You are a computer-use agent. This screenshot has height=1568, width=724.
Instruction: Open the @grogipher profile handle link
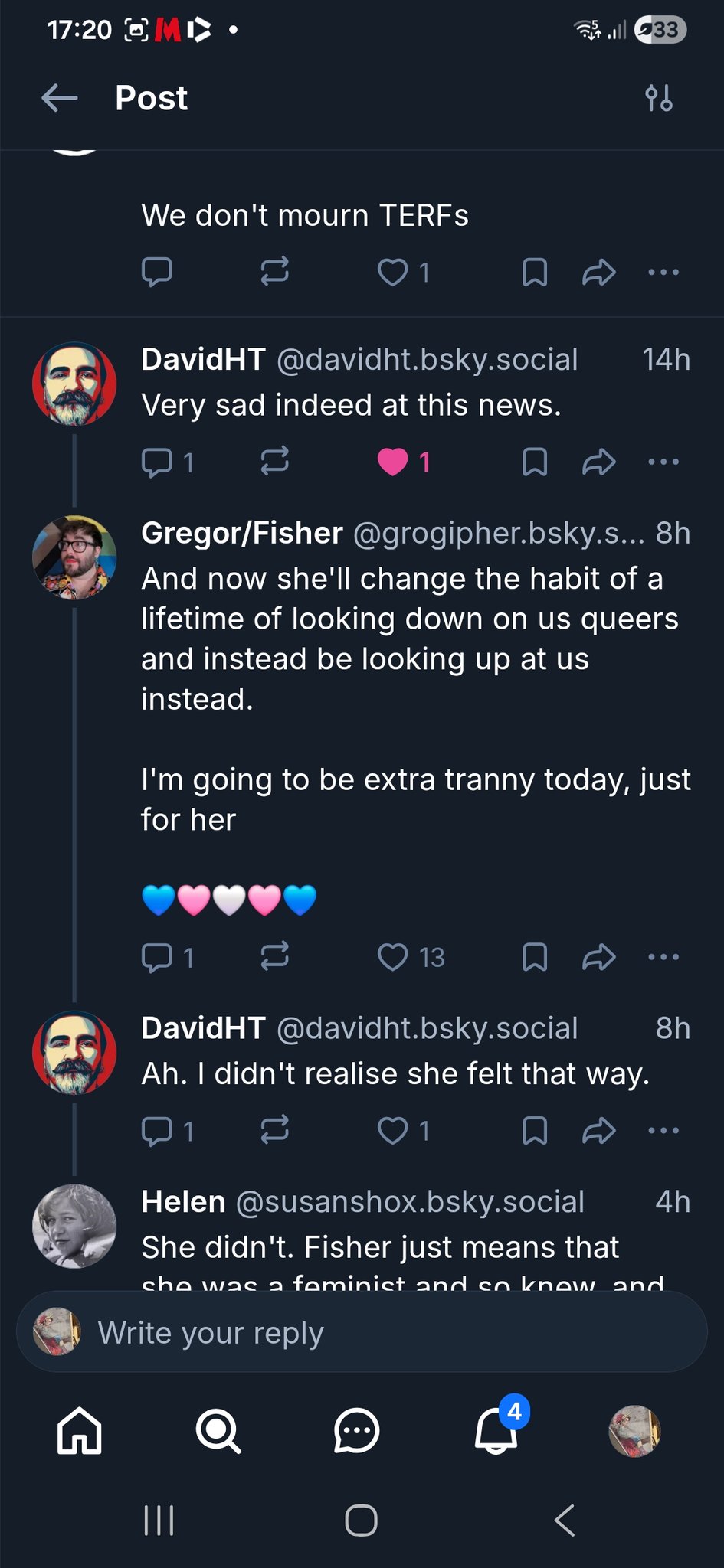point(498,533)
